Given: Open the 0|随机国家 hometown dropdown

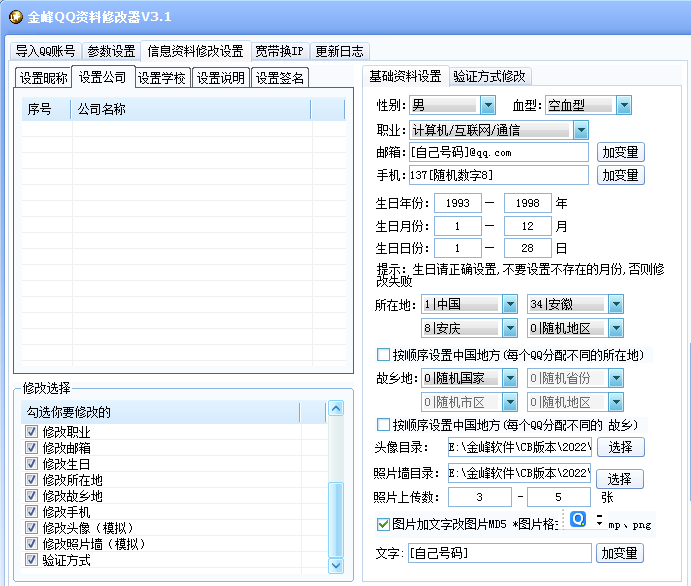Looking at the screenshot, I should coord(510,378).
